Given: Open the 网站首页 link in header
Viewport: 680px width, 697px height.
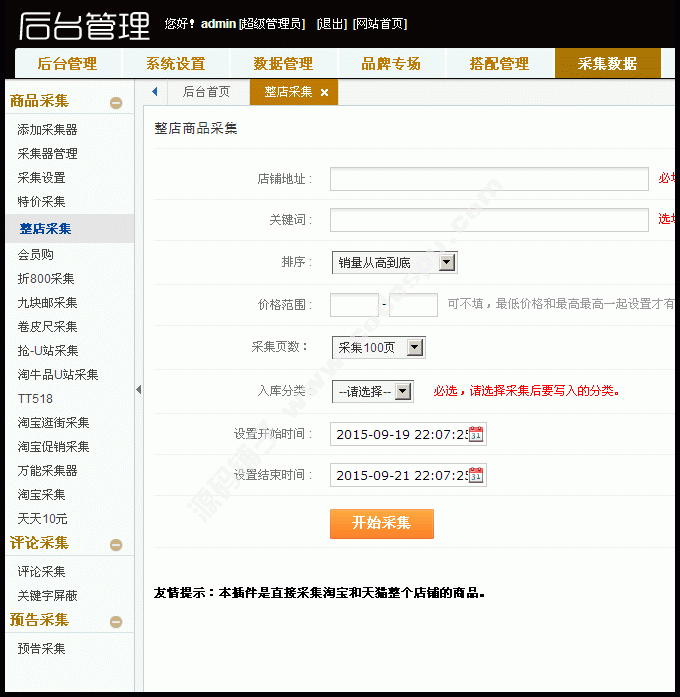Looking at the screenshot, I should click(380, 24).
